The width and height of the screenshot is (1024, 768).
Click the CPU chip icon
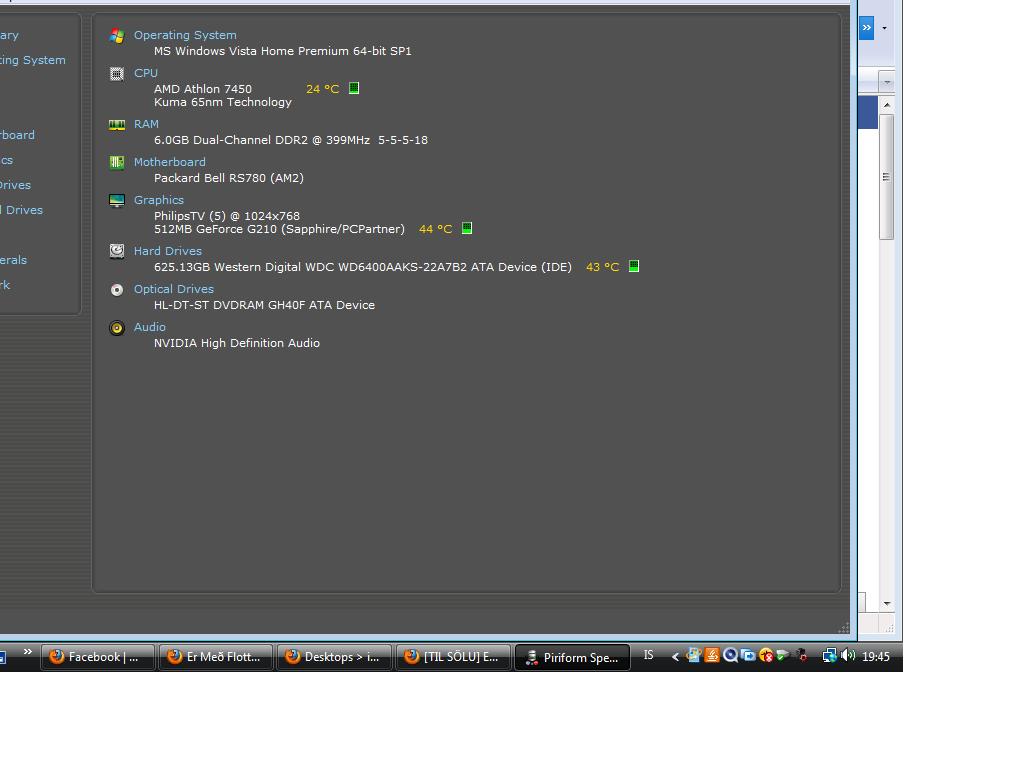coord(117,73)
